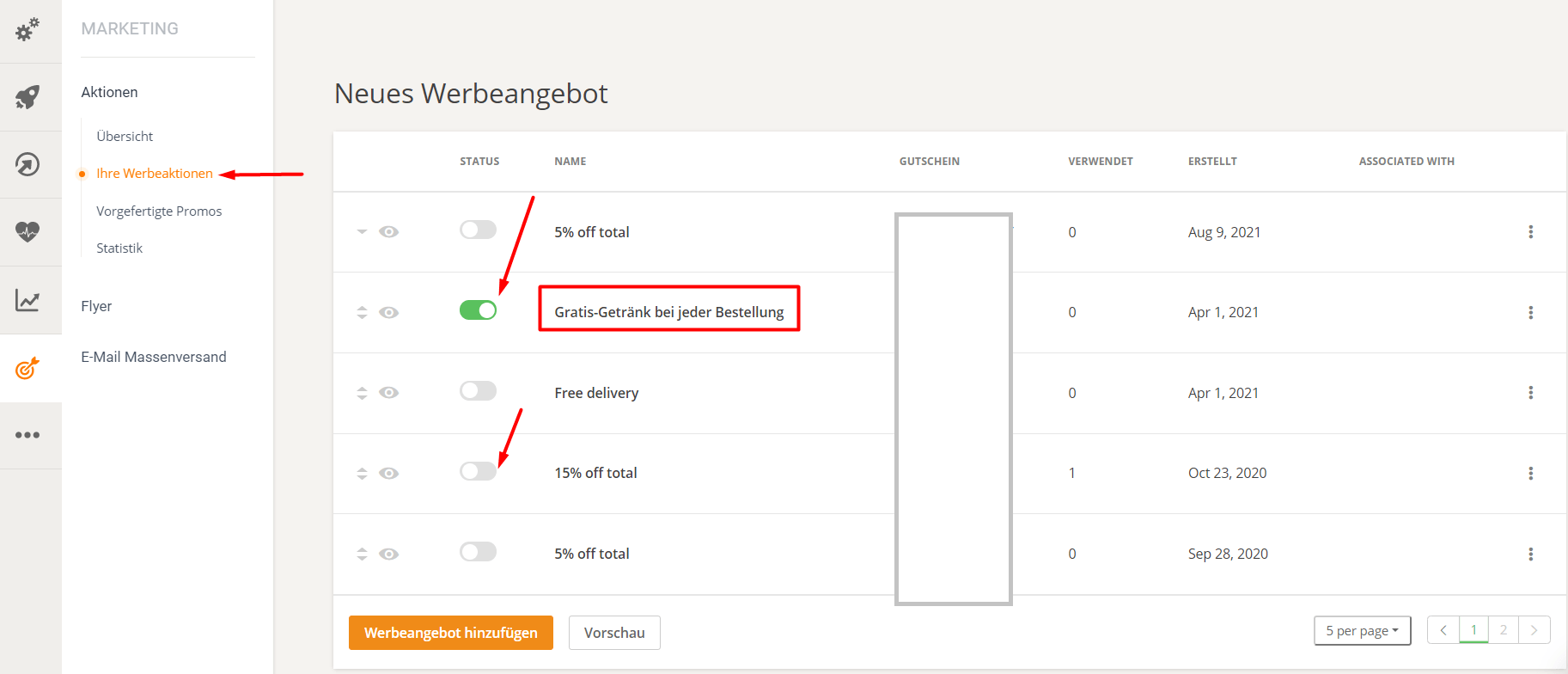Click eye icon for Sep 28 5% off total

coord(389,554)
